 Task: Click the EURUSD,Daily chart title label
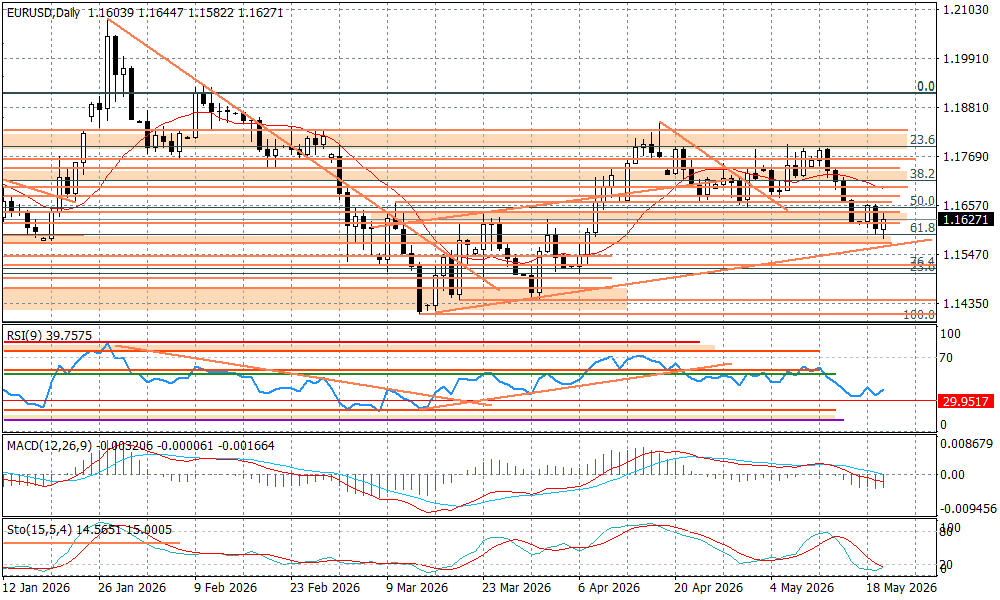(43, 13)
